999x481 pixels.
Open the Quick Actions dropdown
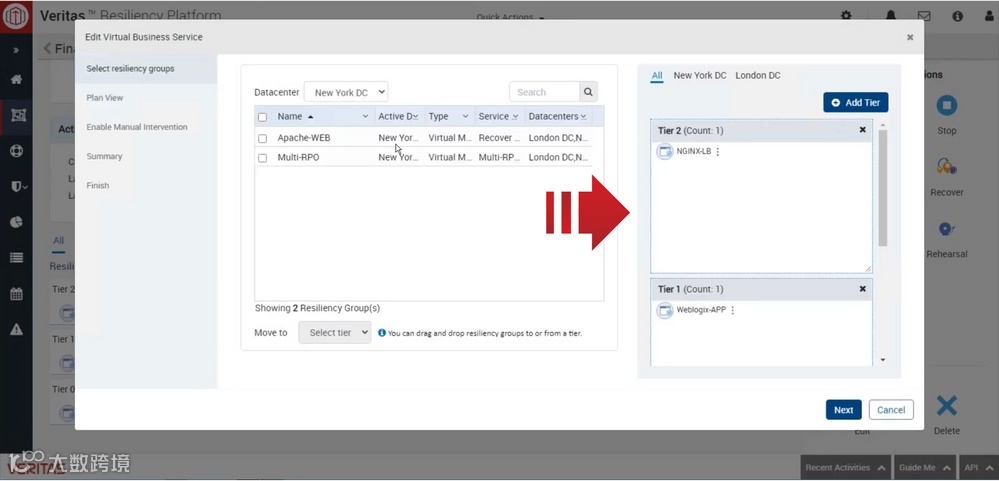(x=510, y=17)
